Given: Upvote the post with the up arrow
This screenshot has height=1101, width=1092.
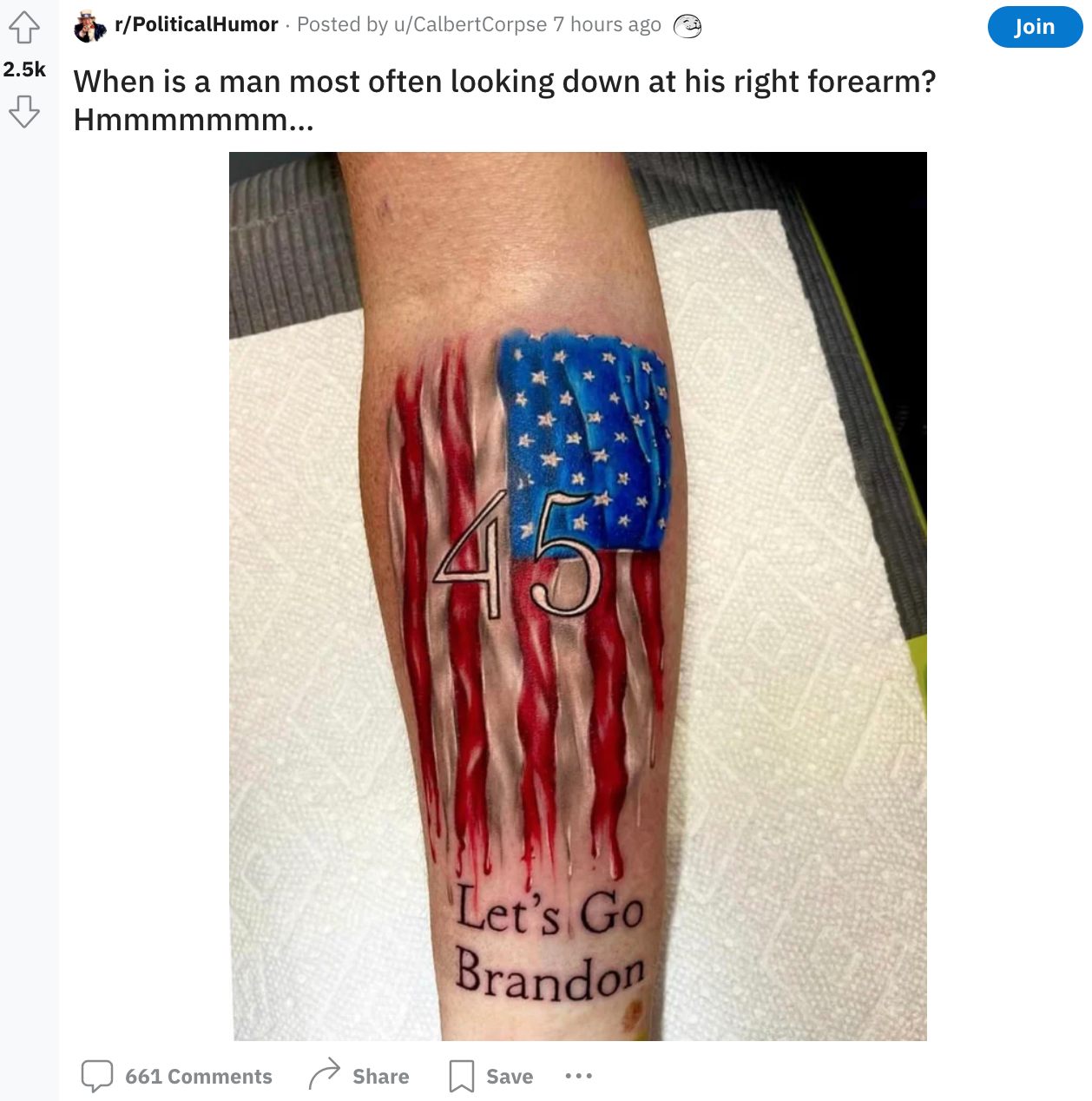Looking at the screenshot, I should (24, 27).
